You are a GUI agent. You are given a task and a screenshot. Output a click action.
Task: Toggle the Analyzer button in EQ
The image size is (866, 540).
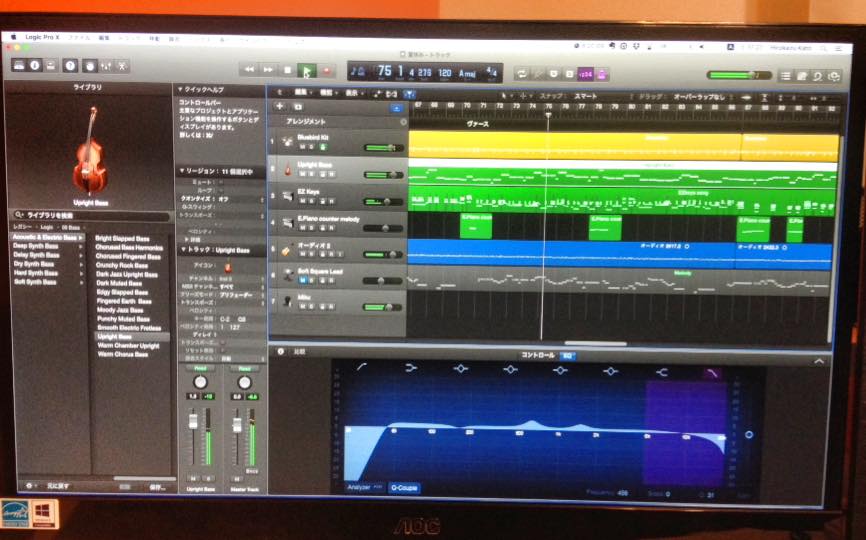pyautogui.click(x=363, y=488)
